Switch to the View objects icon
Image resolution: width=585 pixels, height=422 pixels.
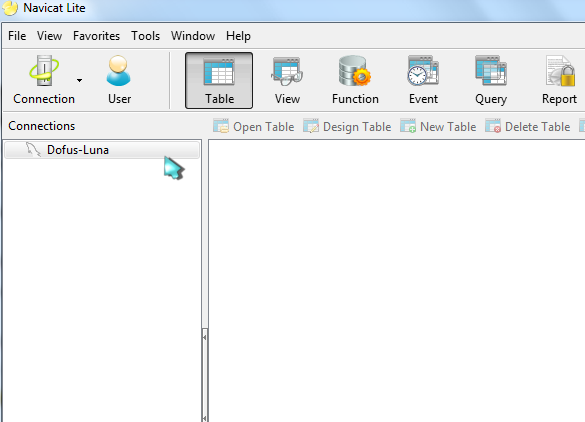click(287, 80)
